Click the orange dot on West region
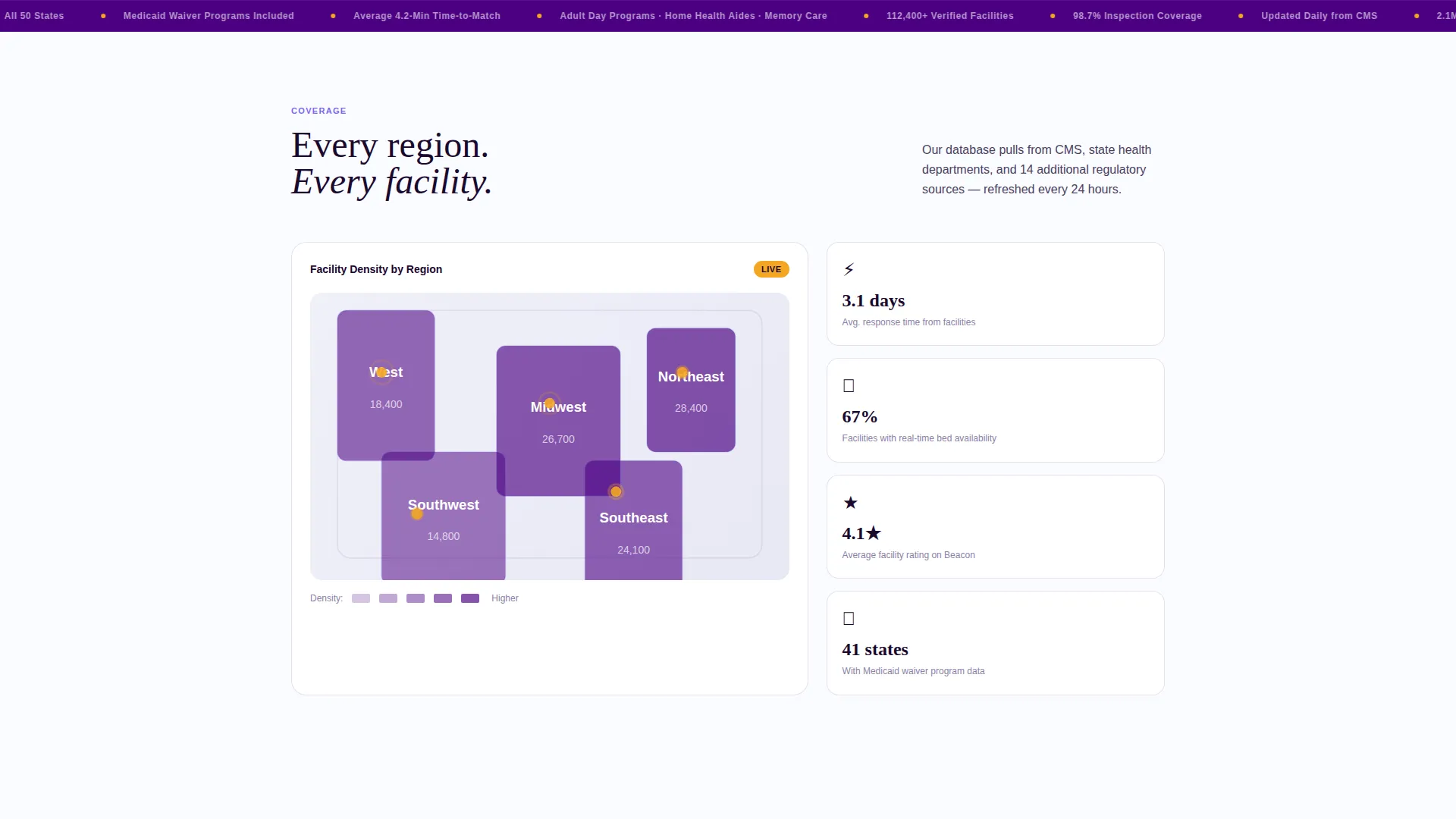 (x=381, y=372)
